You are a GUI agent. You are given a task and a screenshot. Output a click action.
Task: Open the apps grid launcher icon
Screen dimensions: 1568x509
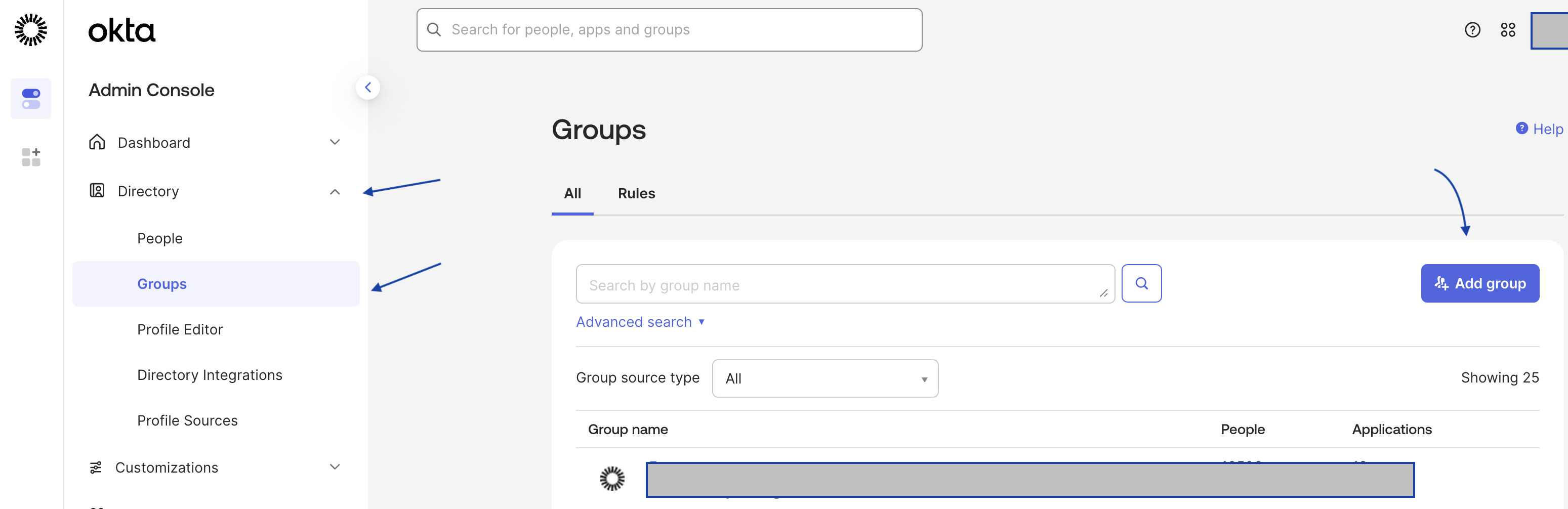pos(1507,30)
